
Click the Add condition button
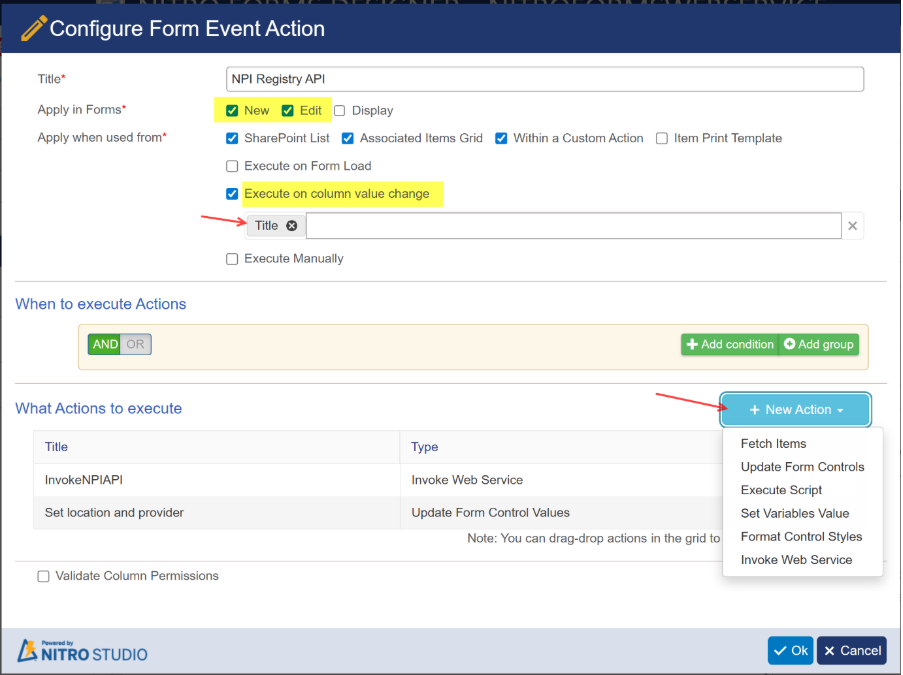point(730,344)
